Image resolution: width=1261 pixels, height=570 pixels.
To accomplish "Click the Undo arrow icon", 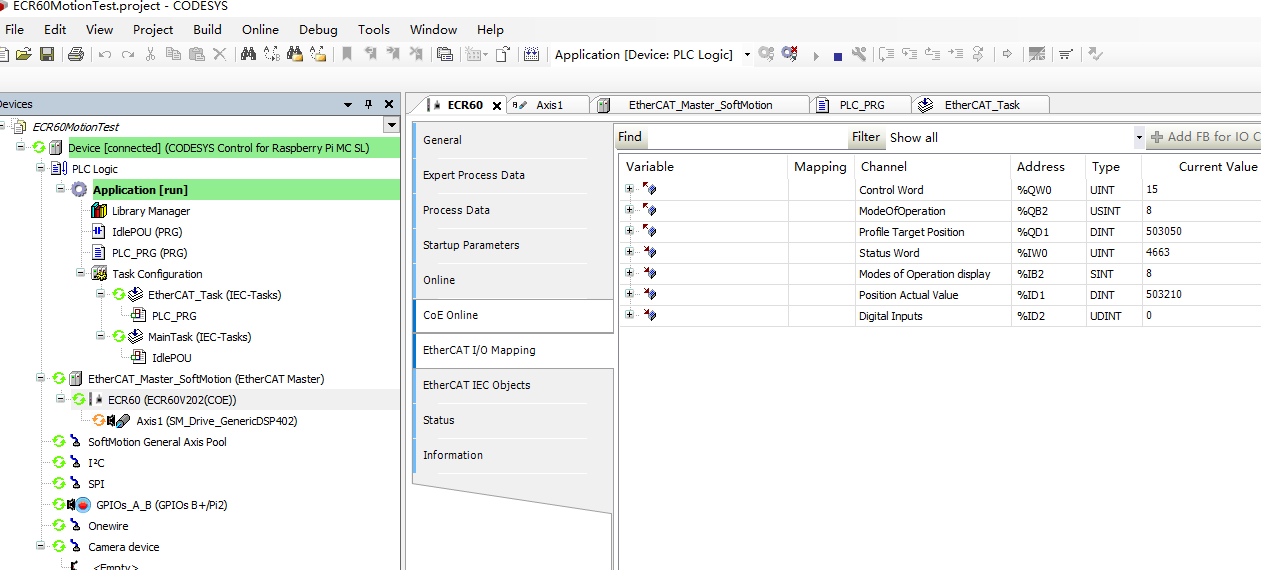I will click(x=104, y=54).
